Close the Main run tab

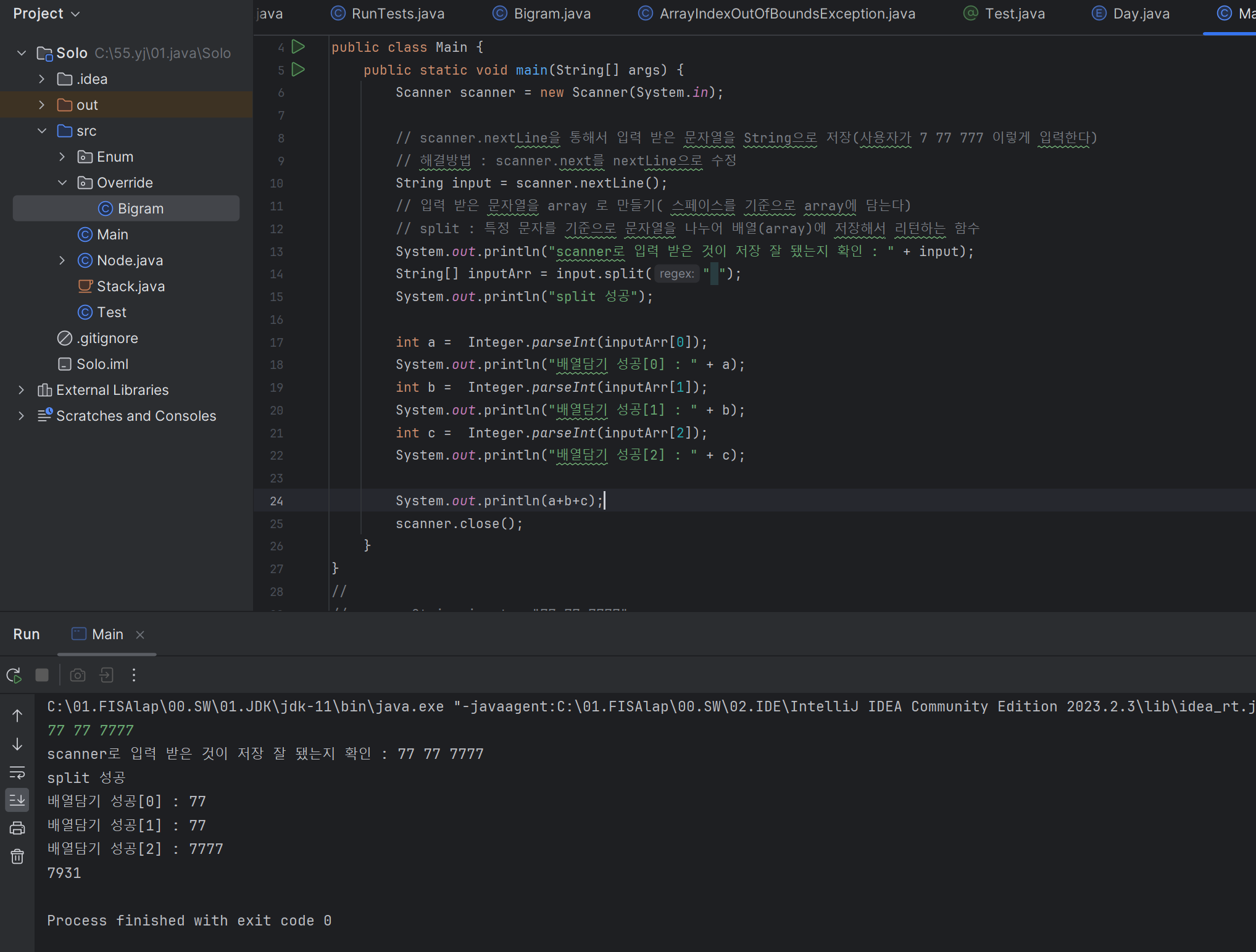coord(140,635)
